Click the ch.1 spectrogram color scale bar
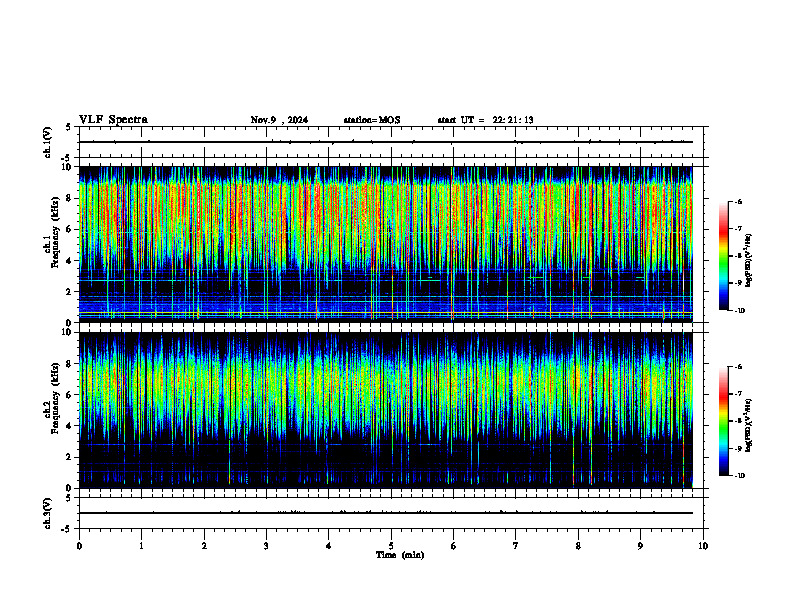The width and height of the screenshot is (792, 612). click(x=724, y=256)
